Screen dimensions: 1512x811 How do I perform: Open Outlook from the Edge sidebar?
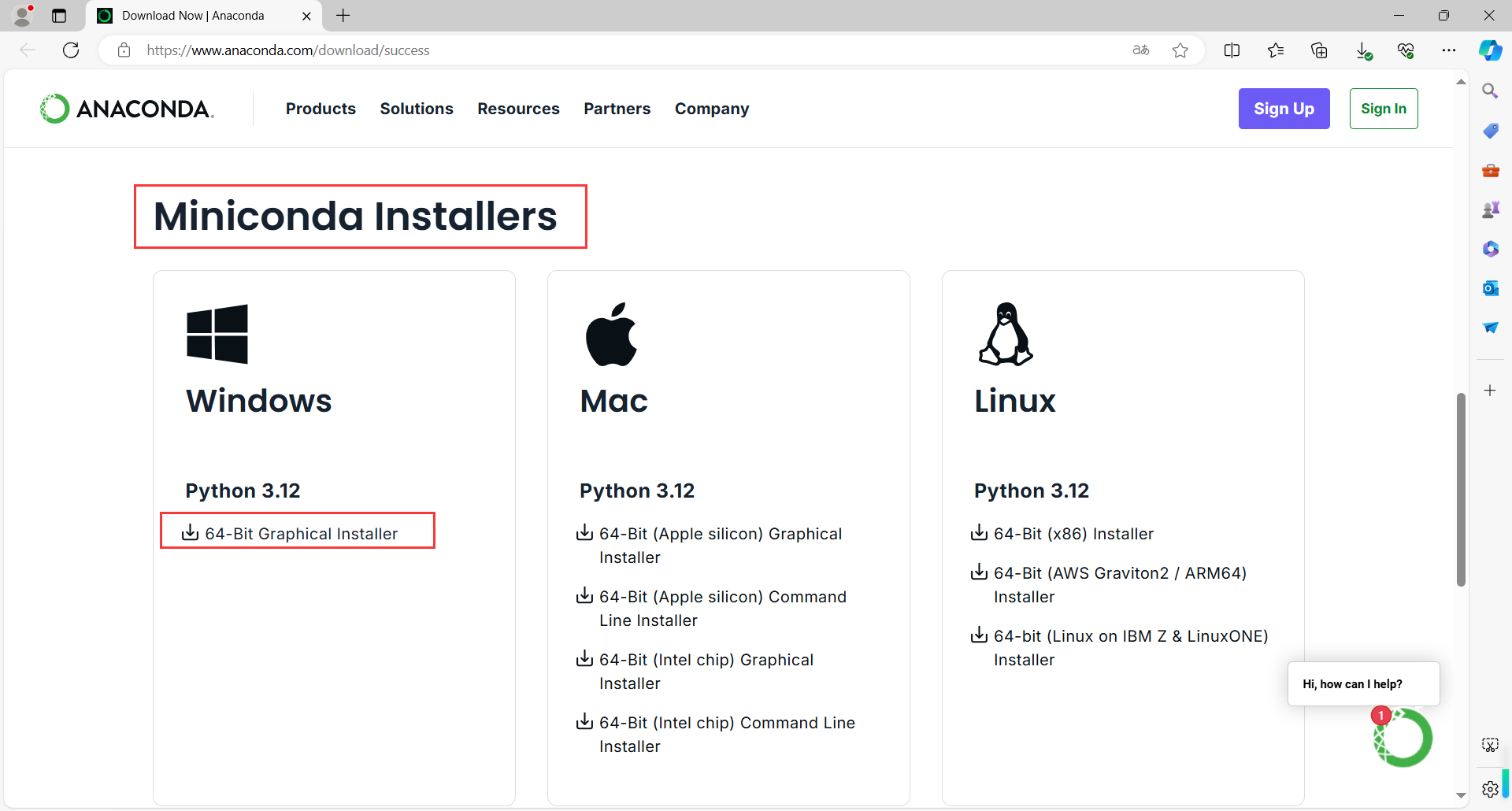1490,288
